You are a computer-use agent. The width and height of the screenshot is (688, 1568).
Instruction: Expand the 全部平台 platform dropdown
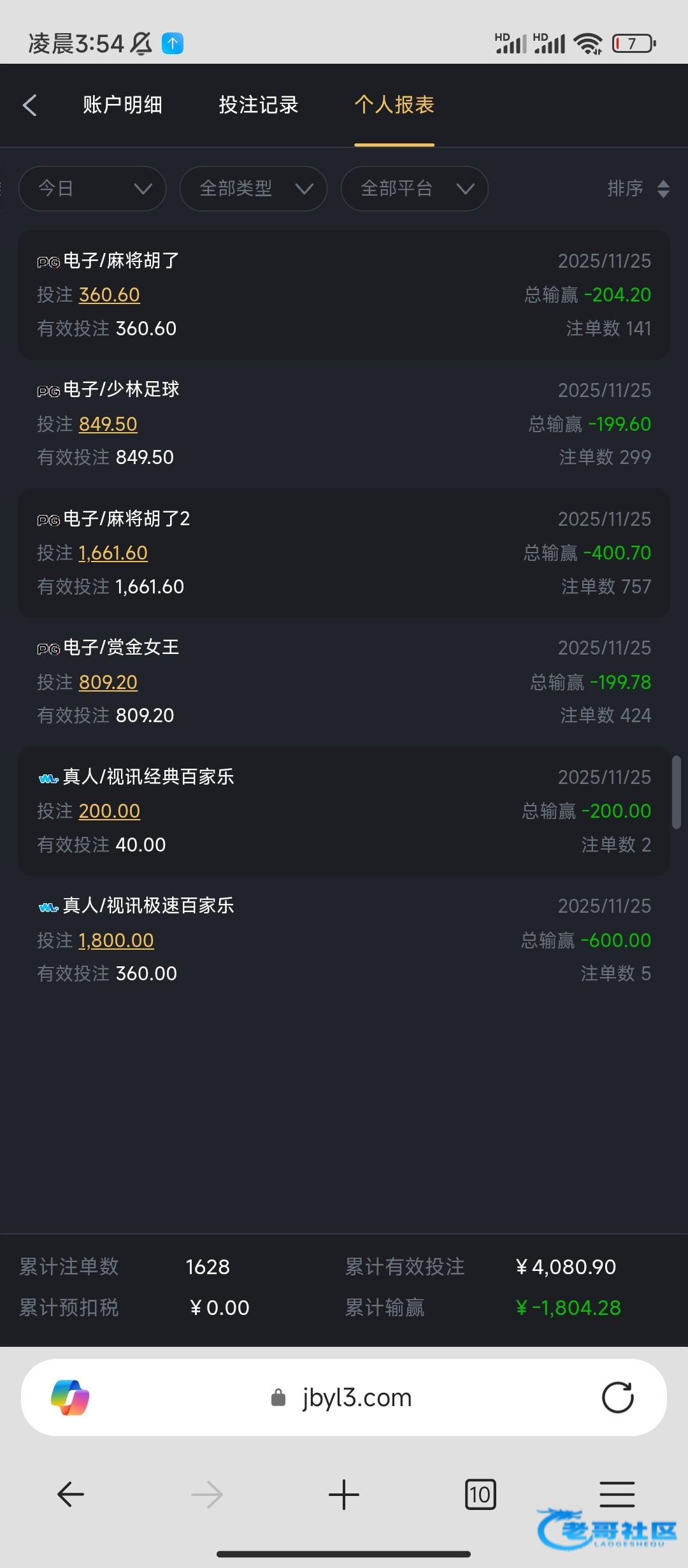tap(415, 189)
